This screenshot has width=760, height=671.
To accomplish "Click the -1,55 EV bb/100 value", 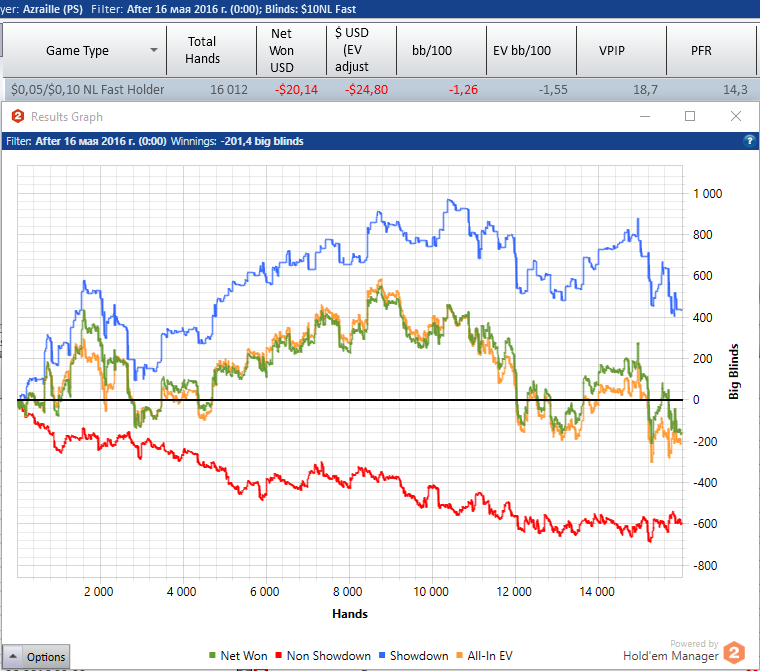I will (x=553, y=90).
